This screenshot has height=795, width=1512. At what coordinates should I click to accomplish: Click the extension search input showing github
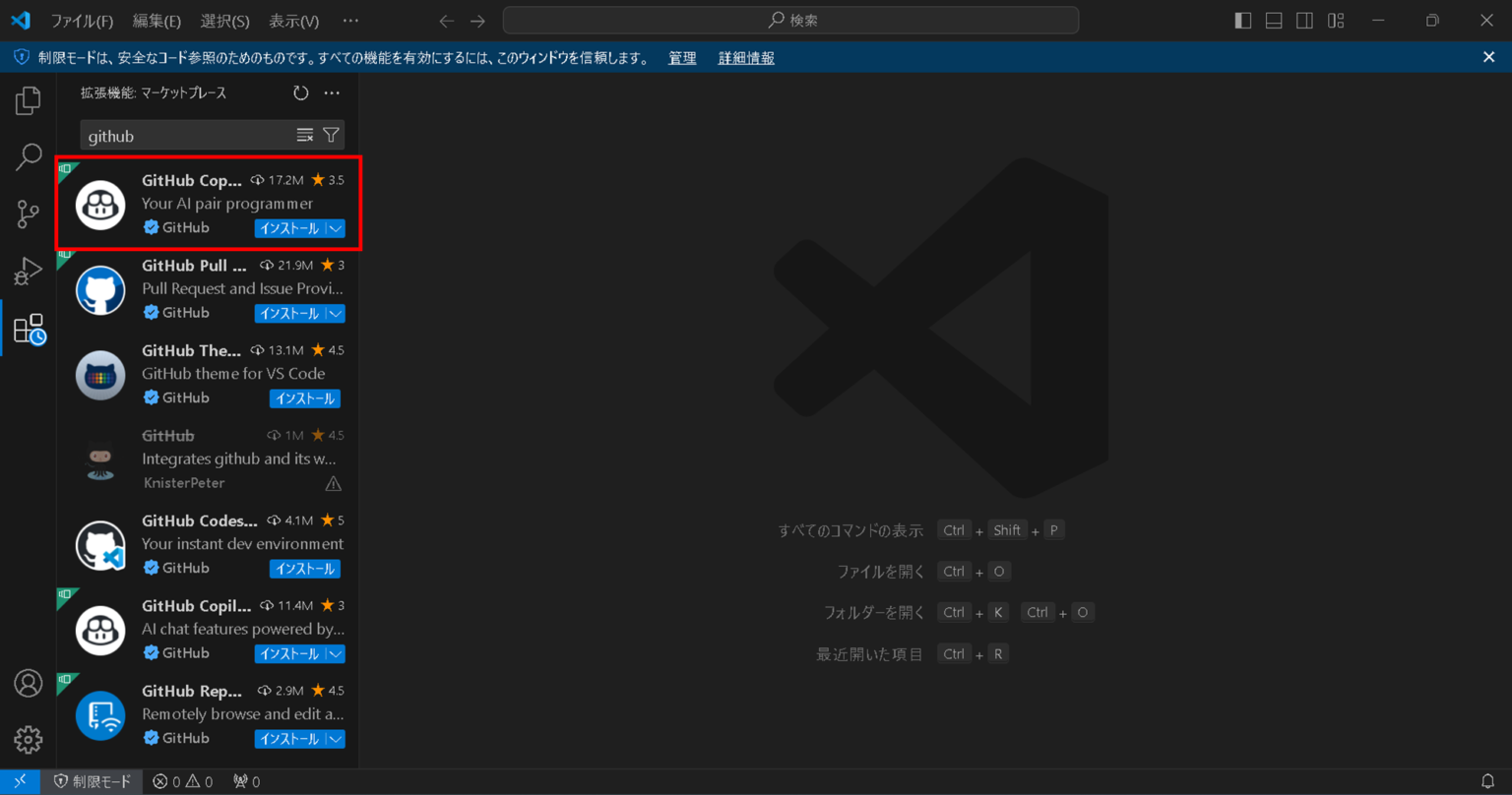coord(177,135)
